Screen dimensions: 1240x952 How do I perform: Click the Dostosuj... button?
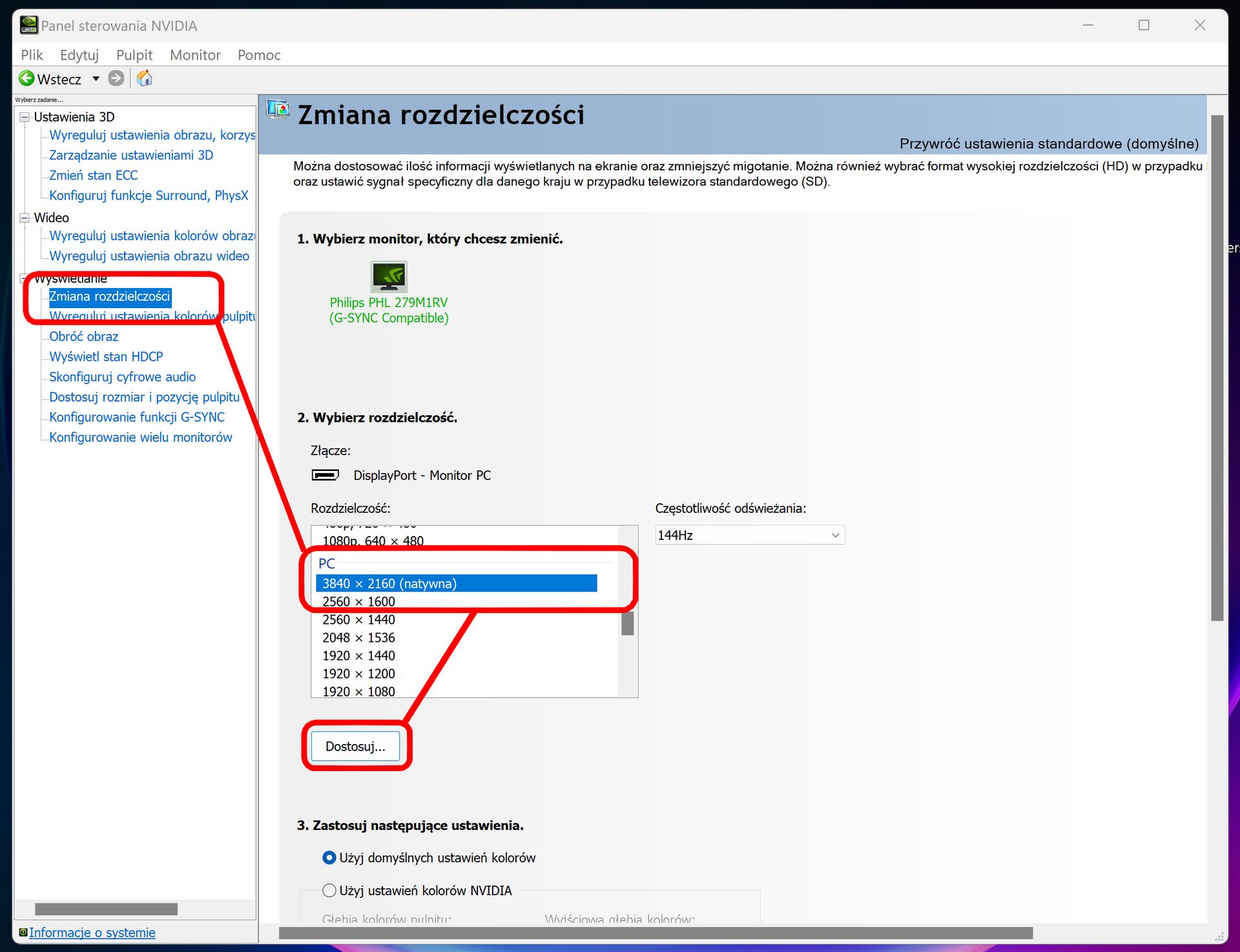click(x=356, y=747)
